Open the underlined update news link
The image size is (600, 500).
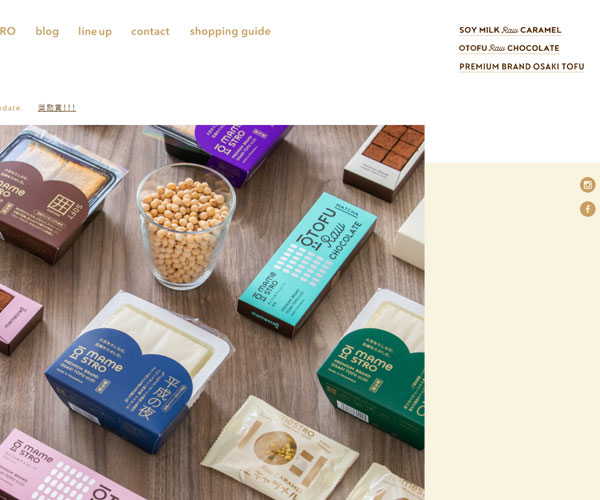pyautogui.click(x=57, y=108)
